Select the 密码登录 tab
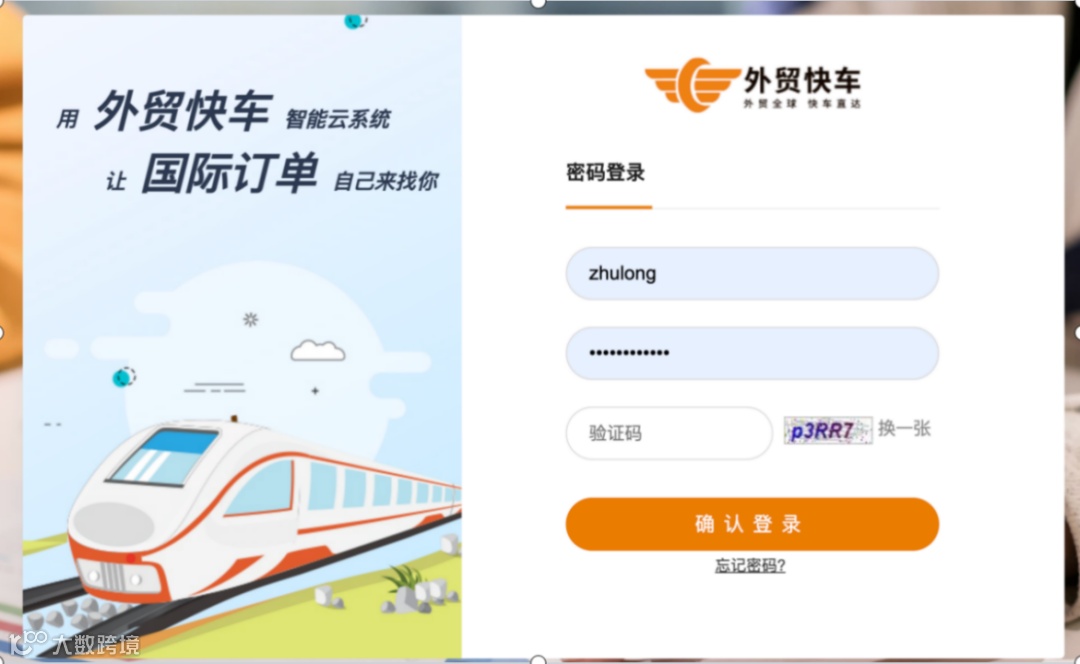 [x=605, y=172]
